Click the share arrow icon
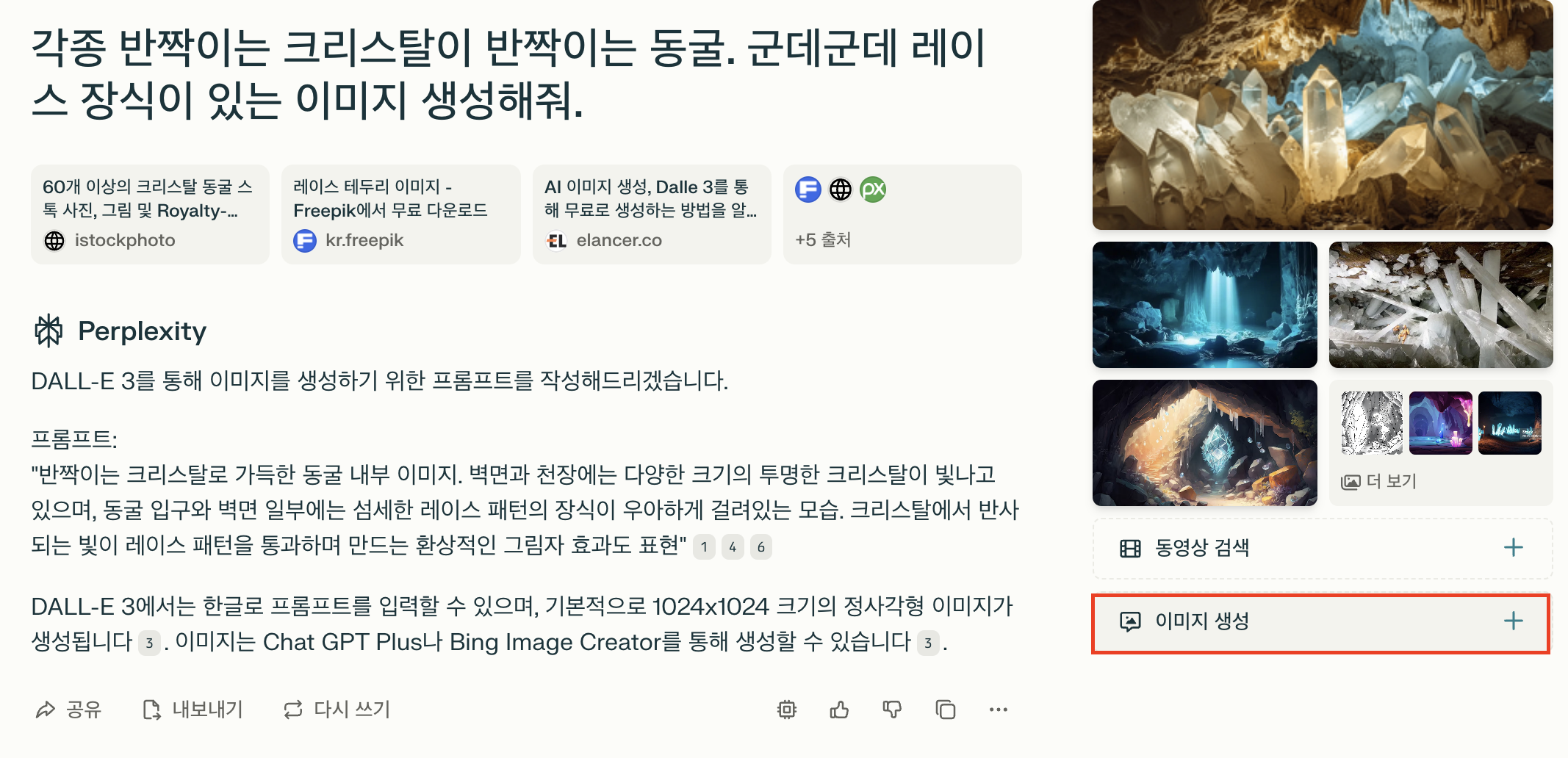 pos(46,710)
